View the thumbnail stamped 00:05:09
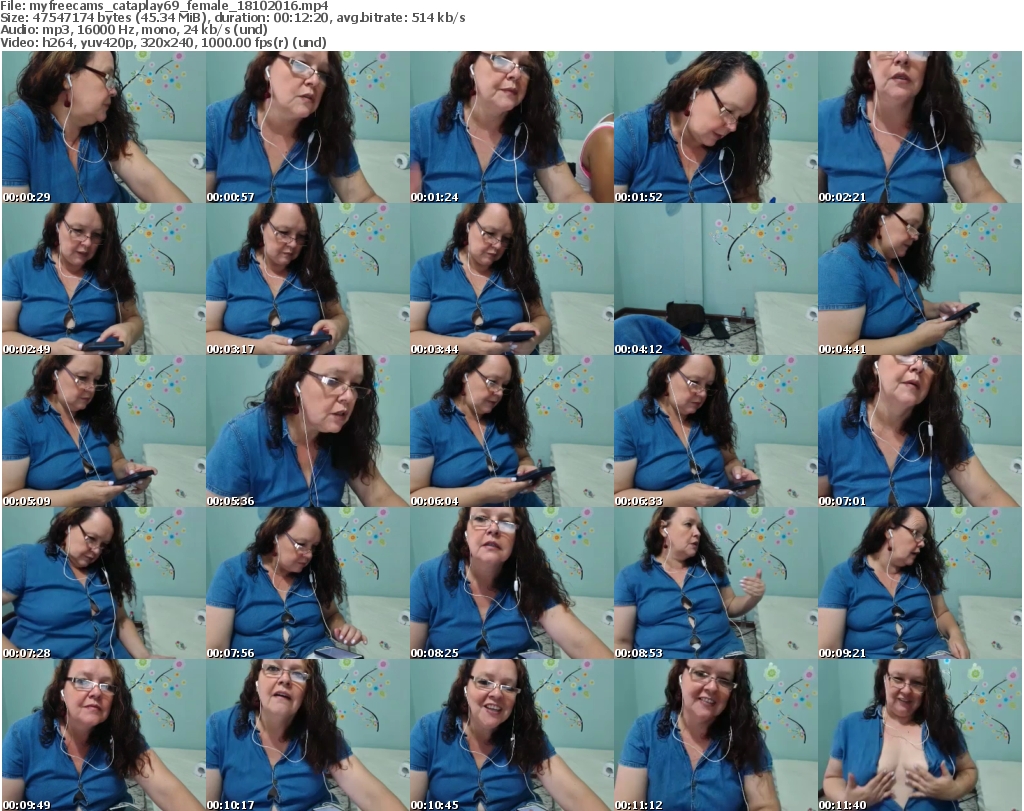The image size is (1024, 811). tap(104, 431)
